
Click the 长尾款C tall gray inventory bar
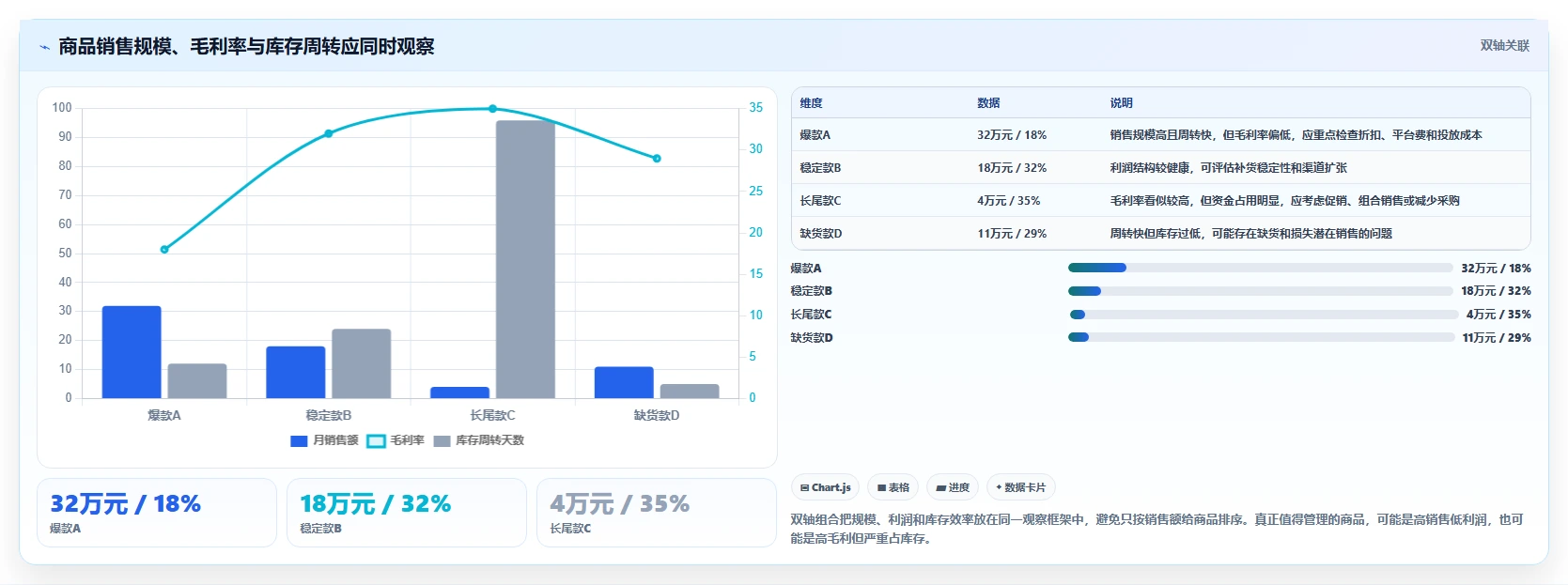tap(525, 259)
